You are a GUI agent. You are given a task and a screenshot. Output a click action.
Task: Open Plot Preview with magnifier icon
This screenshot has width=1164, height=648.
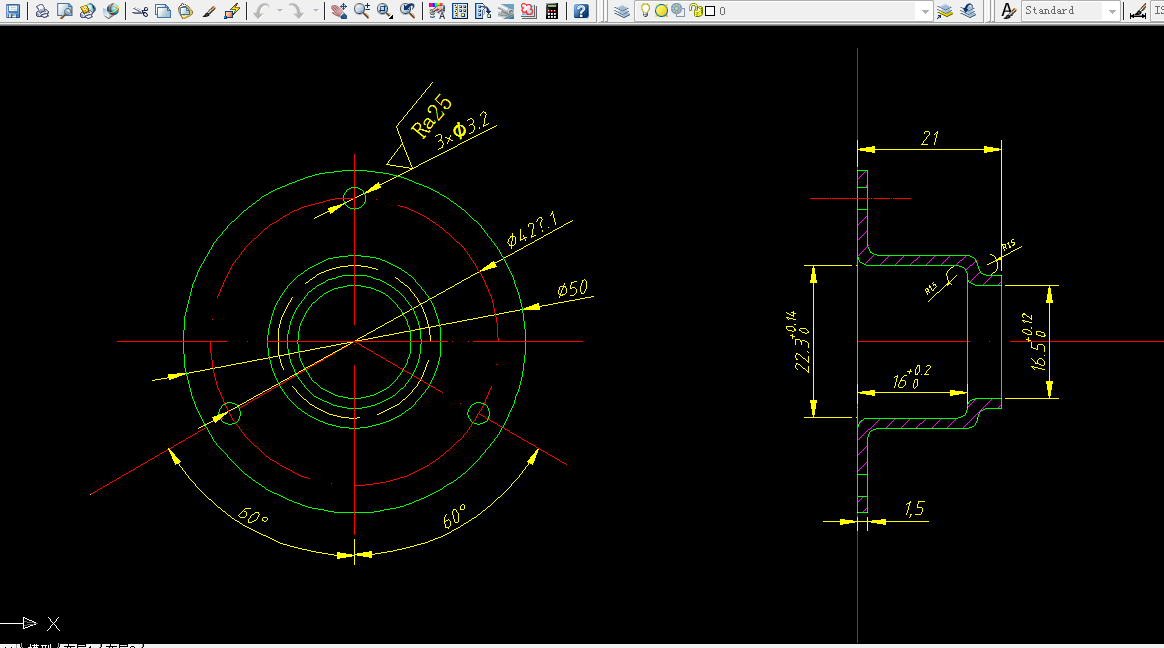65,10
